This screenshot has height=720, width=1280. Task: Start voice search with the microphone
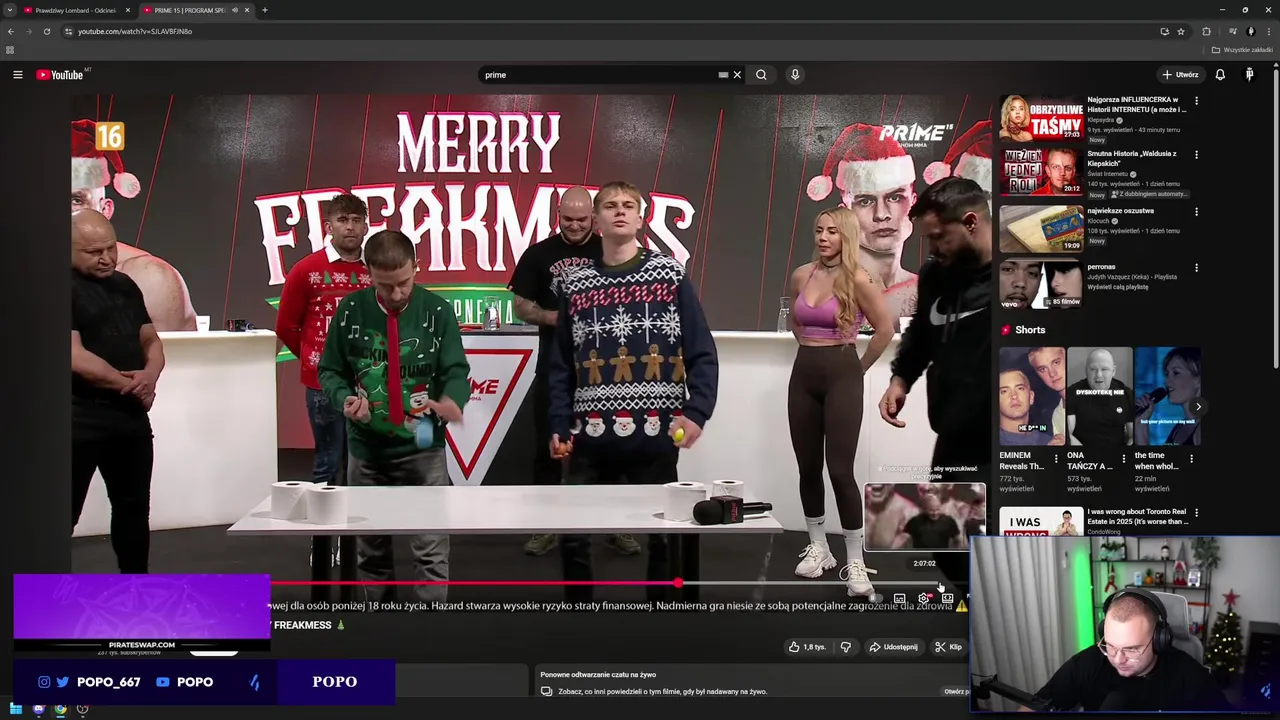click(x=795, y=75)
